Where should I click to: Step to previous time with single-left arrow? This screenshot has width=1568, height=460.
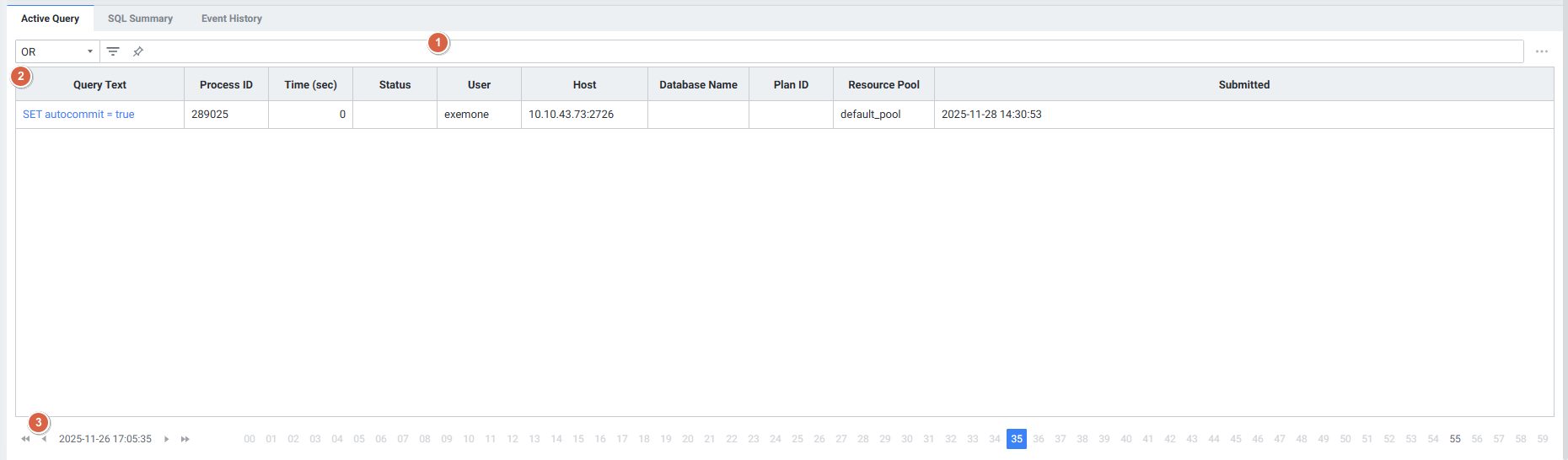click(45, 439)
